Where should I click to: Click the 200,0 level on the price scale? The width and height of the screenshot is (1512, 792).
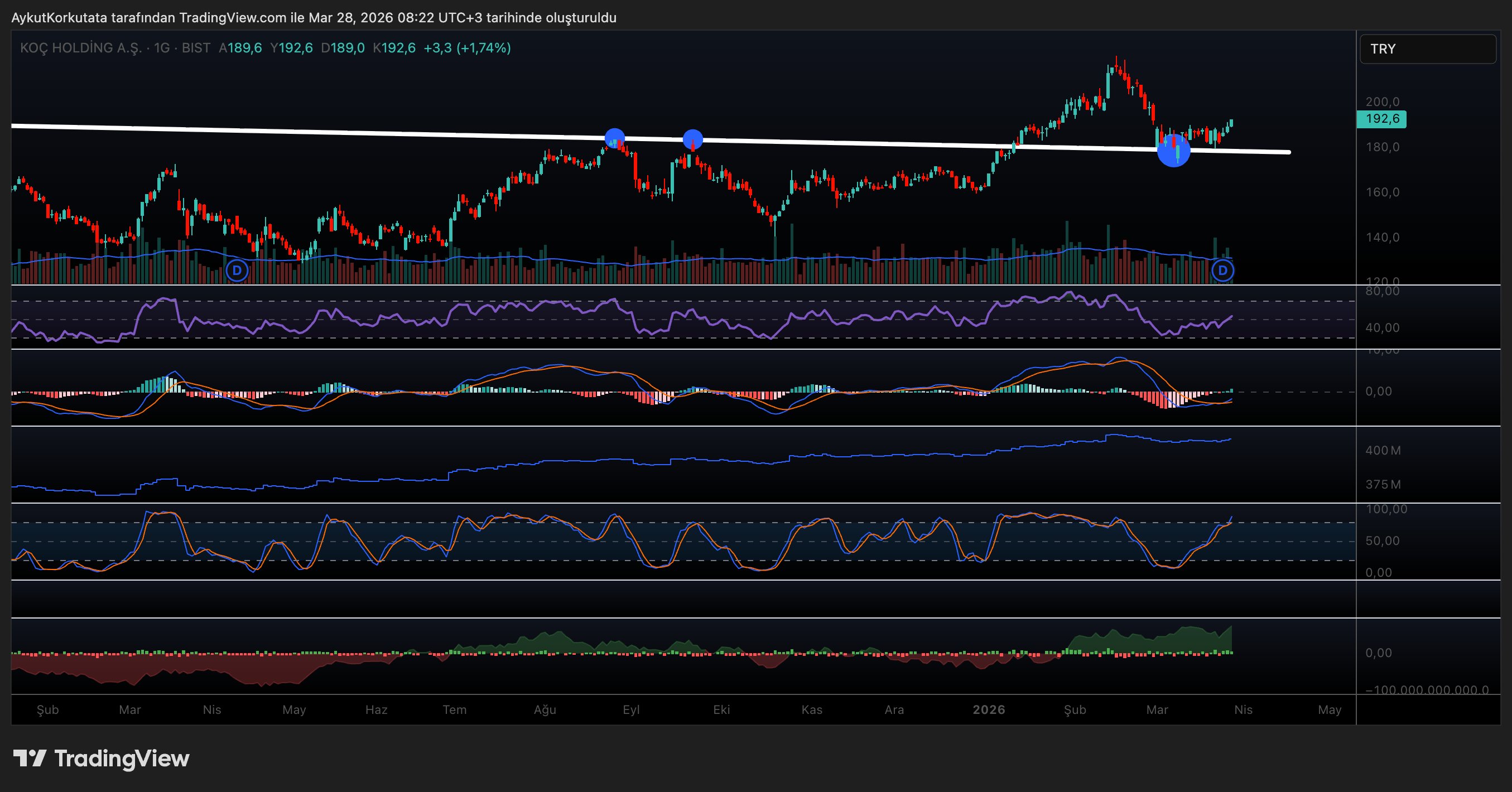pos(1383,102)
